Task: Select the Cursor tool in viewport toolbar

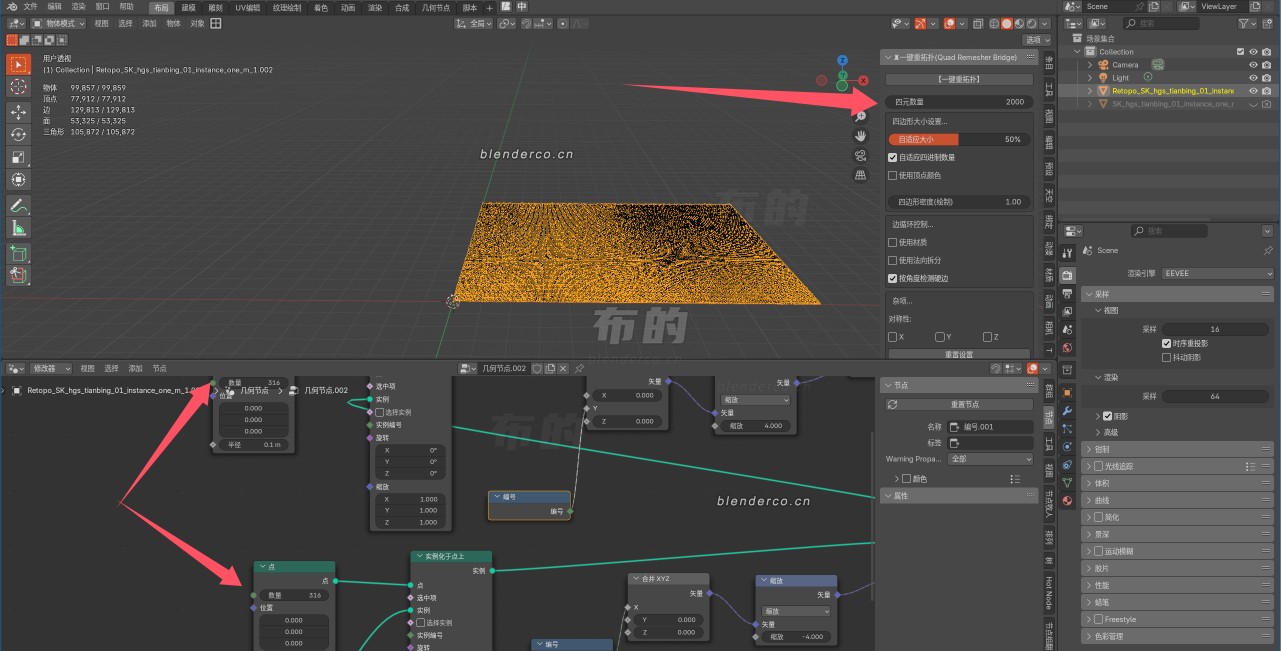Action: click(19, 88)
